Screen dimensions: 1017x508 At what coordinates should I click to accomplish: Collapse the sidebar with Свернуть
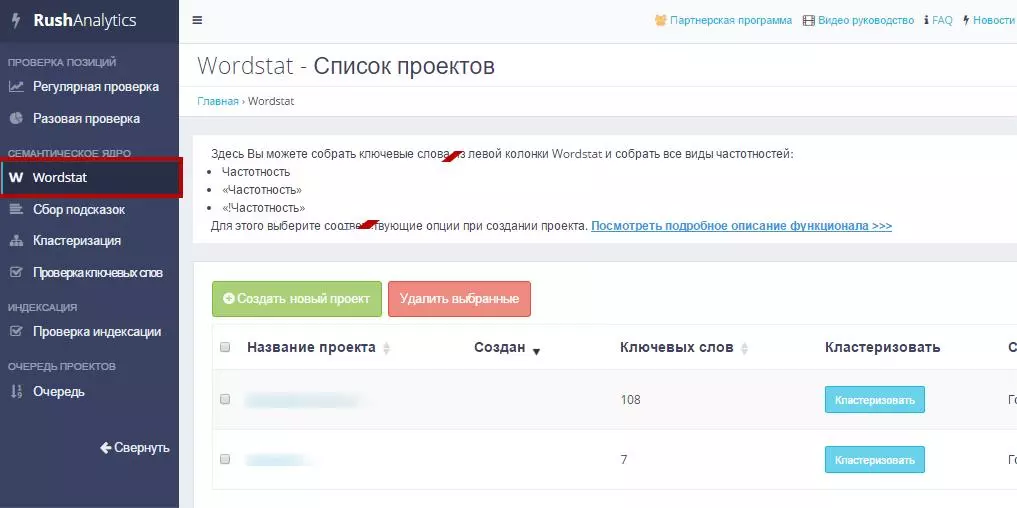click(x=134, y=448)
